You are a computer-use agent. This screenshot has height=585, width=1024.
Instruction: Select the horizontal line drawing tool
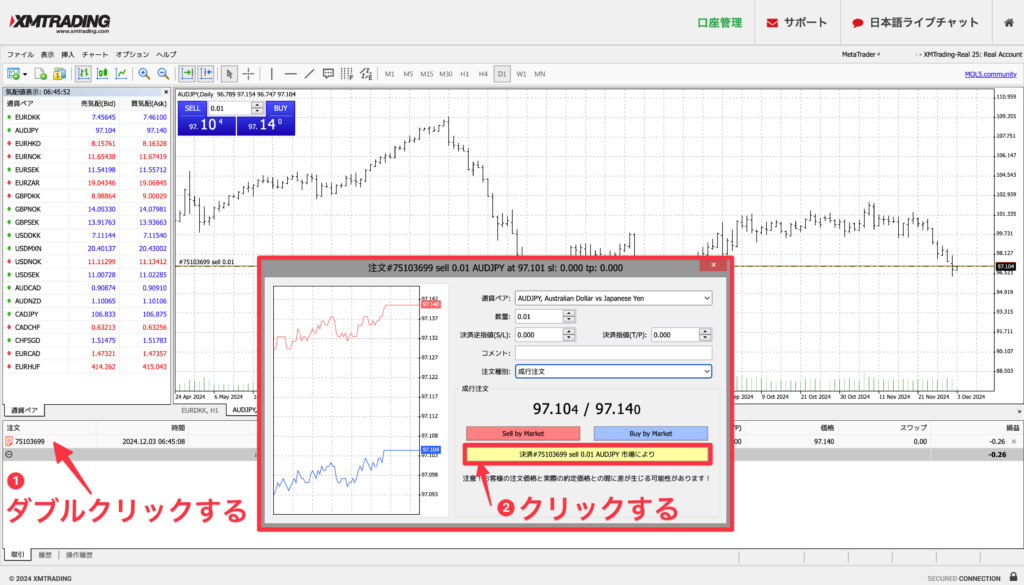point(290,73)
